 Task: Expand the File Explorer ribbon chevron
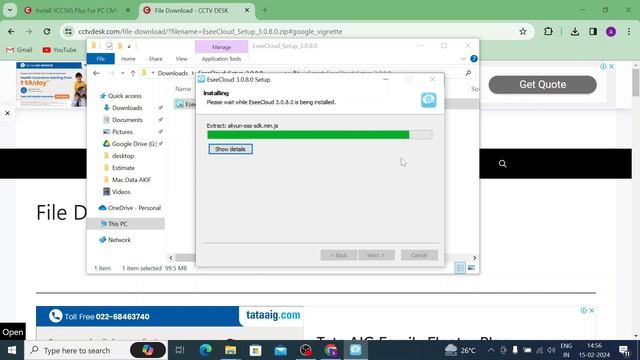click(463, 59)
